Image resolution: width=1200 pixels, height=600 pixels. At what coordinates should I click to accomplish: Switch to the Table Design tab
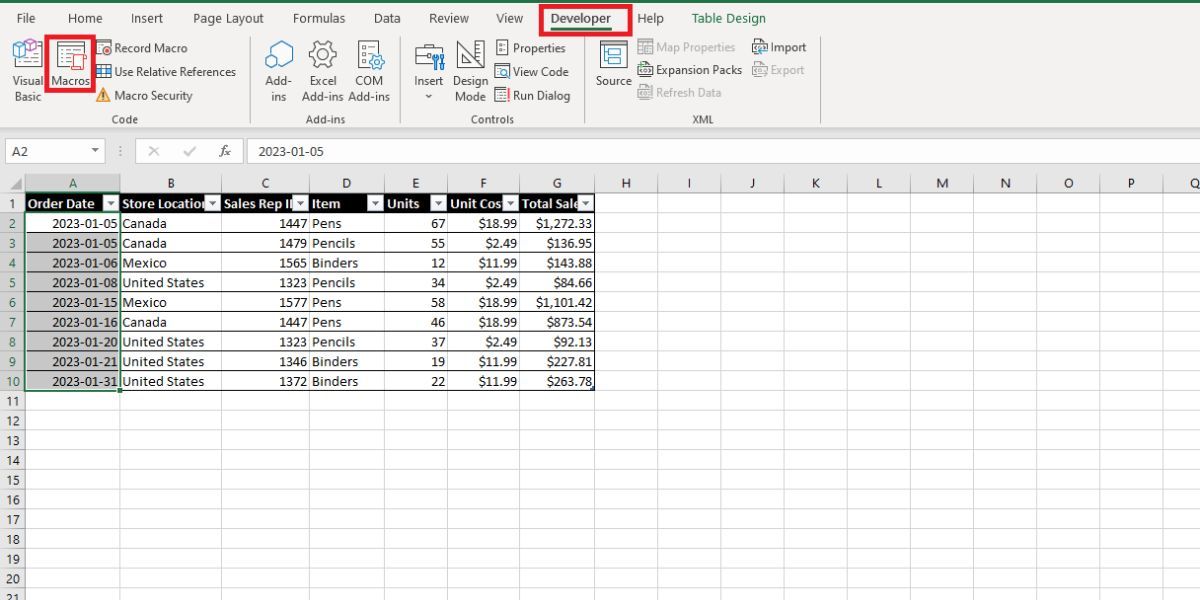pyautogui.click(x=729, y=18)
